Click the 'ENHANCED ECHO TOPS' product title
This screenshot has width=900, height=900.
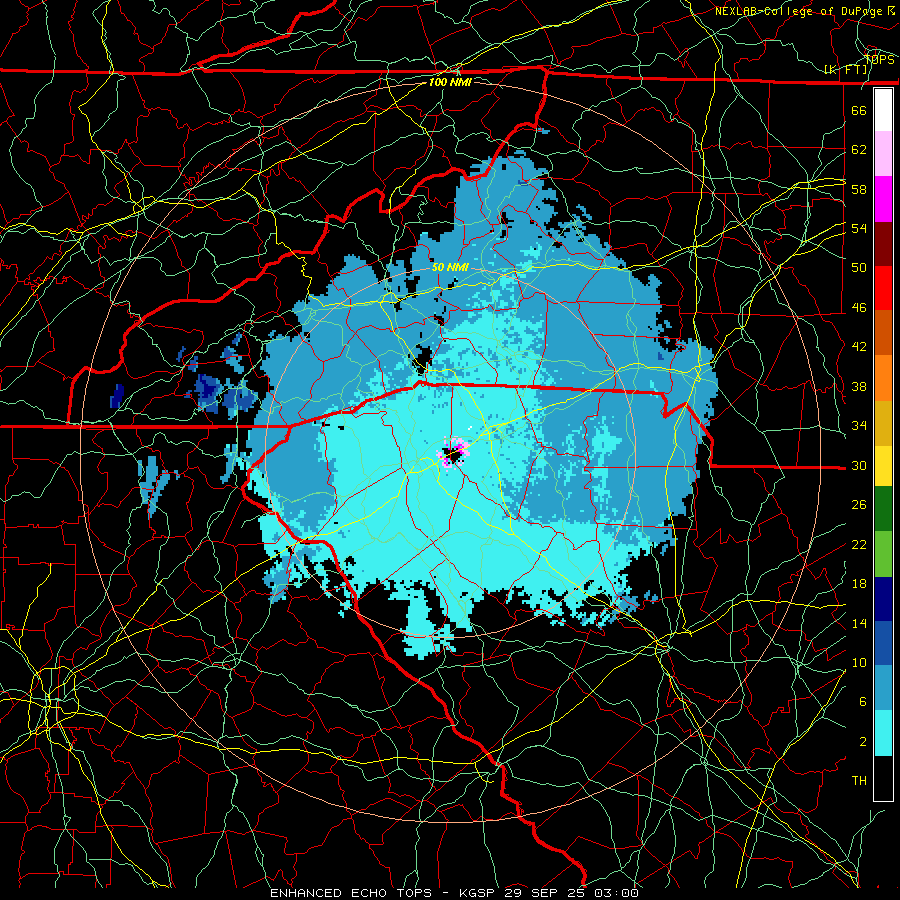[351, 893]
